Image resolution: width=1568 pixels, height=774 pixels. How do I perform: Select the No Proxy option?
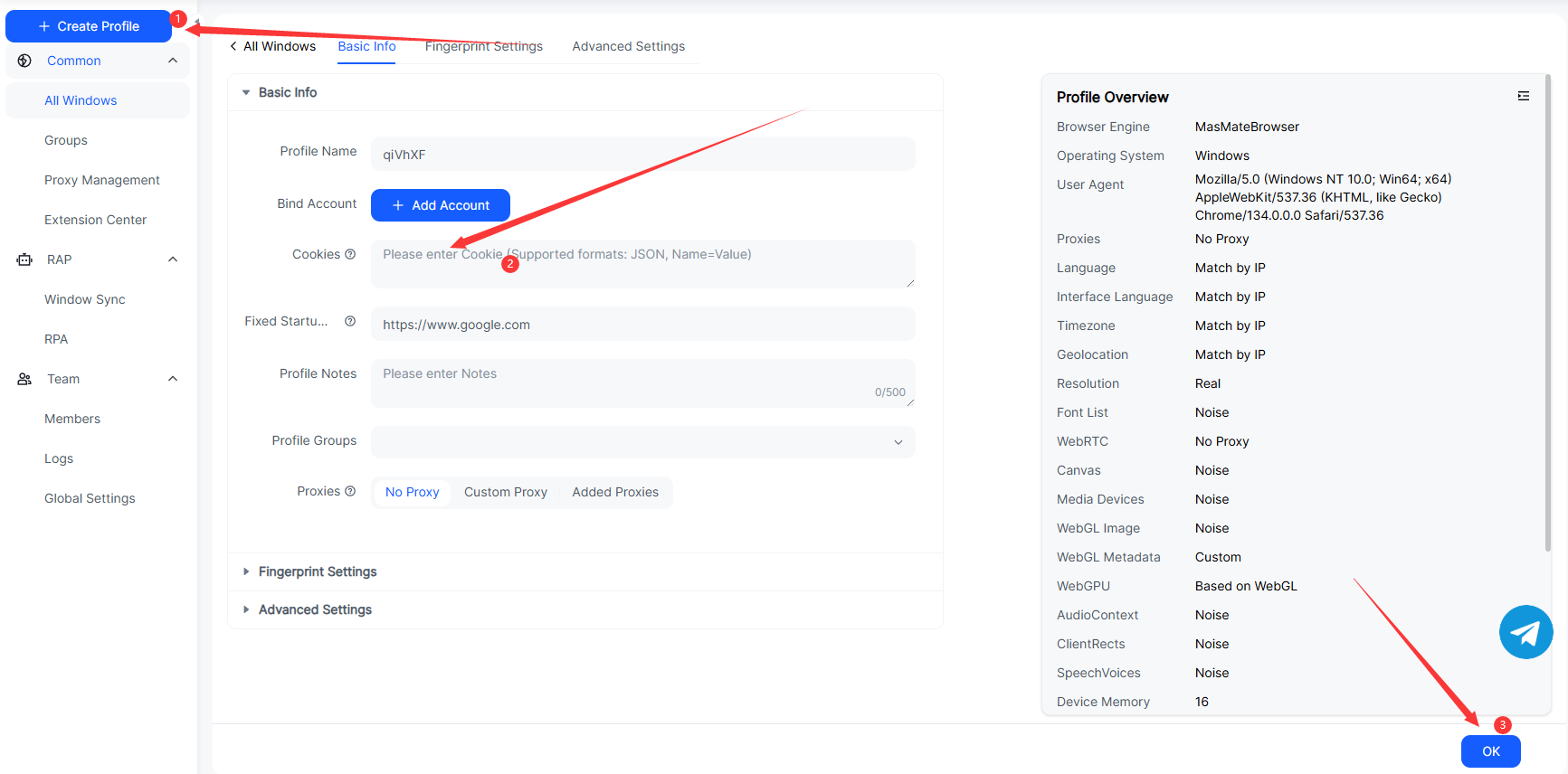pyautogui.click(x=412, y=492)
